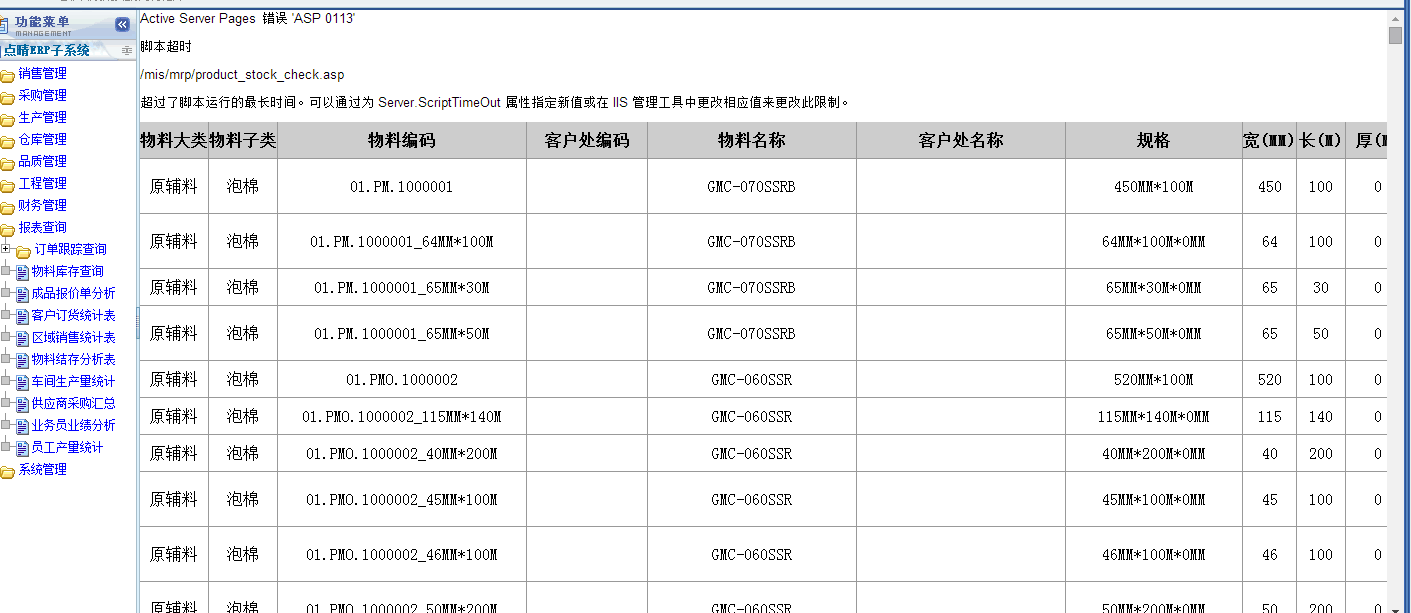This screenshot has height=613, width=1411.
Task: Open 供应商采购汇总 report
Action: 73,403
